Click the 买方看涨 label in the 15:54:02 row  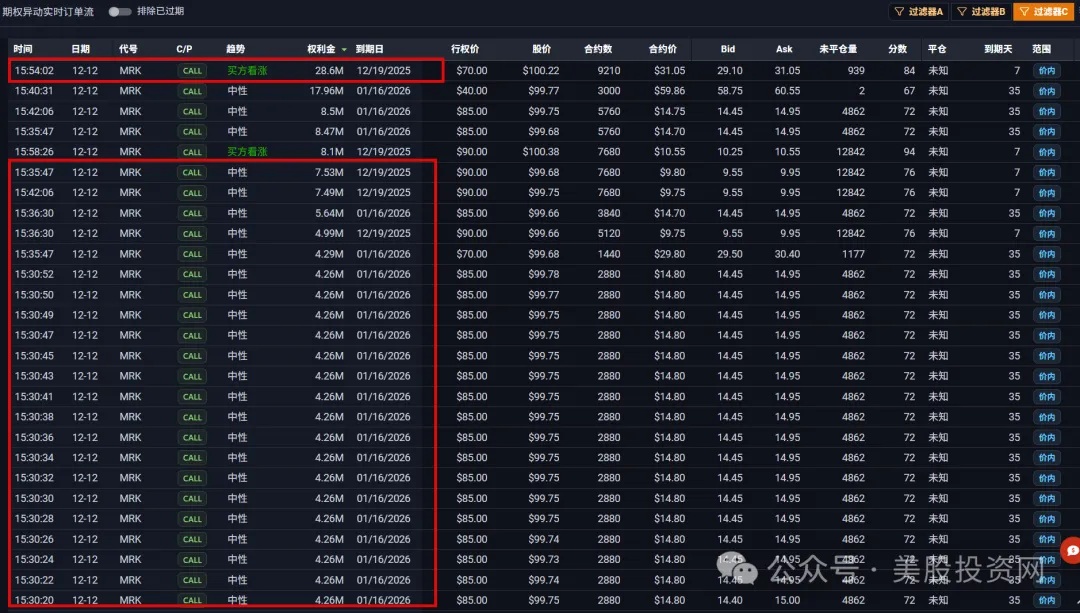pyautogui.click(x=247, y=71)
